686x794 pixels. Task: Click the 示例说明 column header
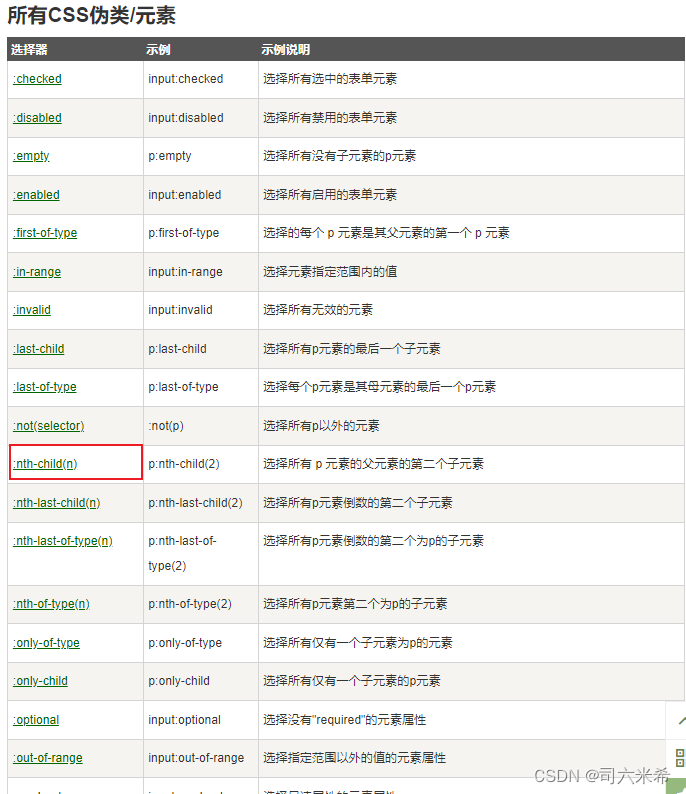click(x=286, y=50)
